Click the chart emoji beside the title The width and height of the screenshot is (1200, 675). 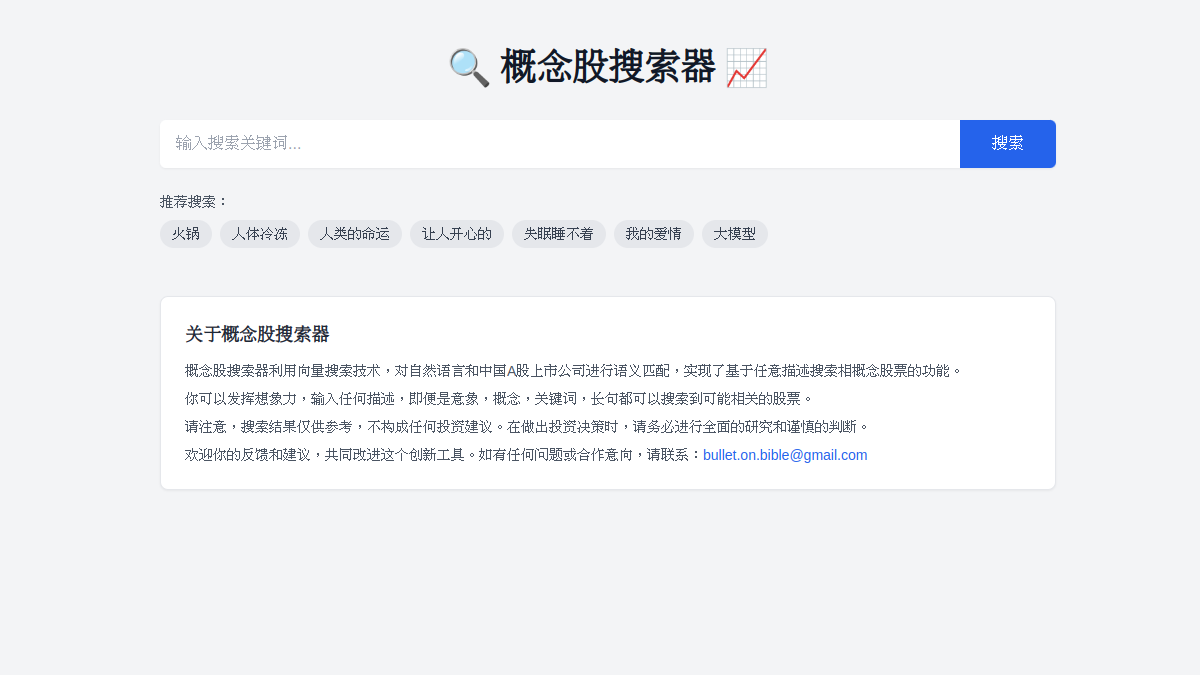[746, 68]
